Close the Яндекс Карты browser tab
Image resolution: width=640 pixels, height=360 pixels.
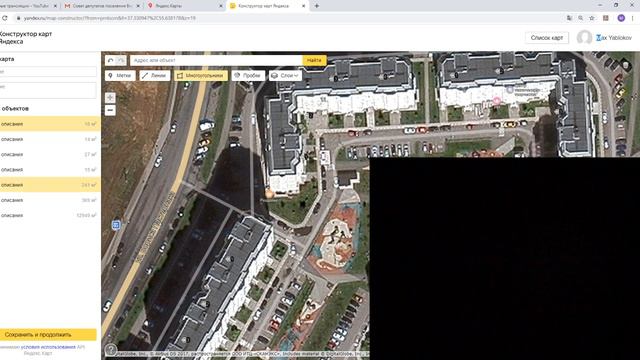(x=221, y=6)
